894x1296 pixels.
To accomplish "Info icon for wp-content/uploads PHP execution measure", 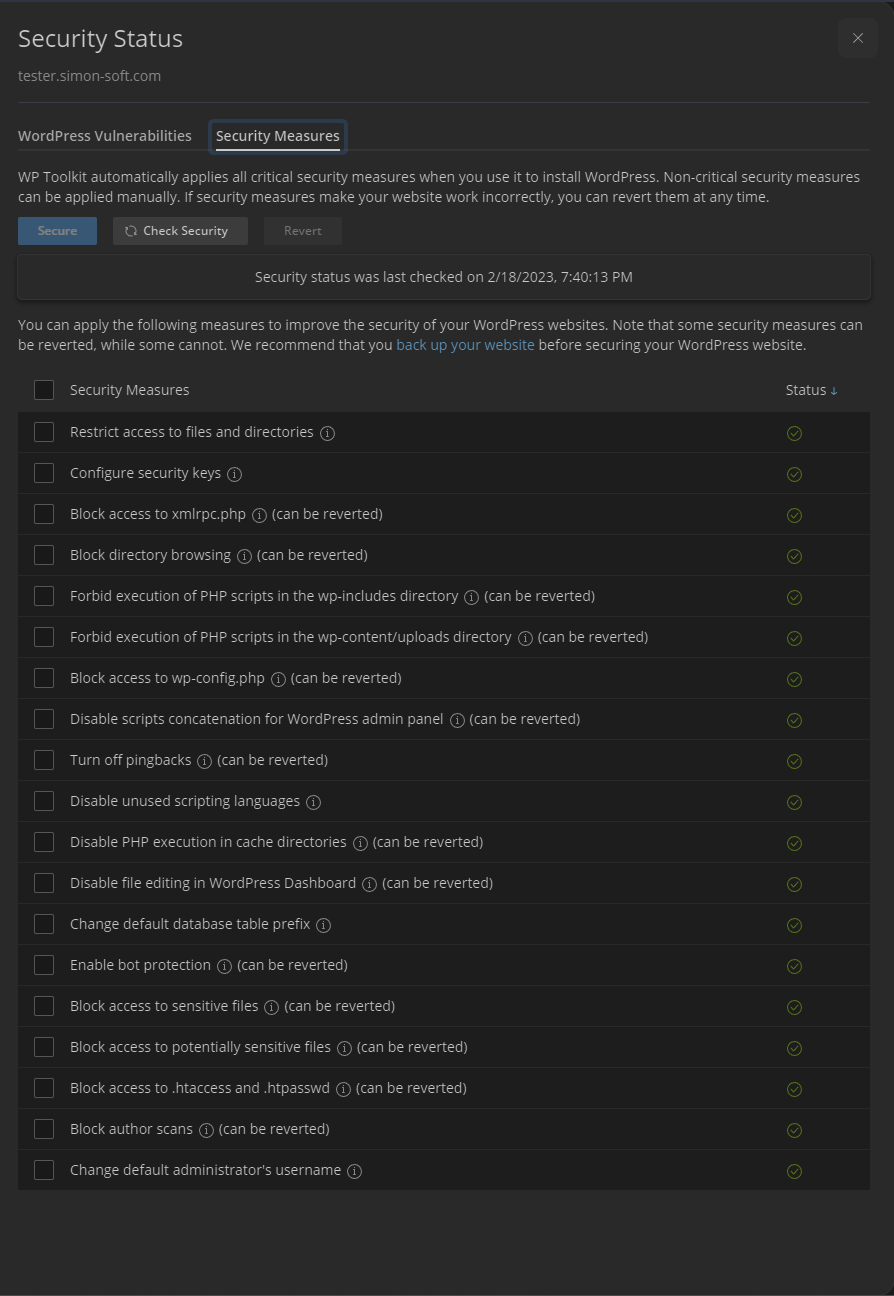I will click(525, 638).
